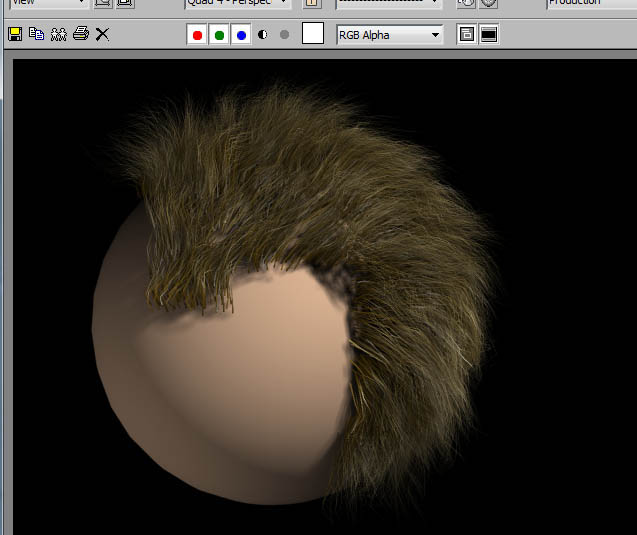Toggle the blue channel display
637x535 pixels.
tap(241, 35)
